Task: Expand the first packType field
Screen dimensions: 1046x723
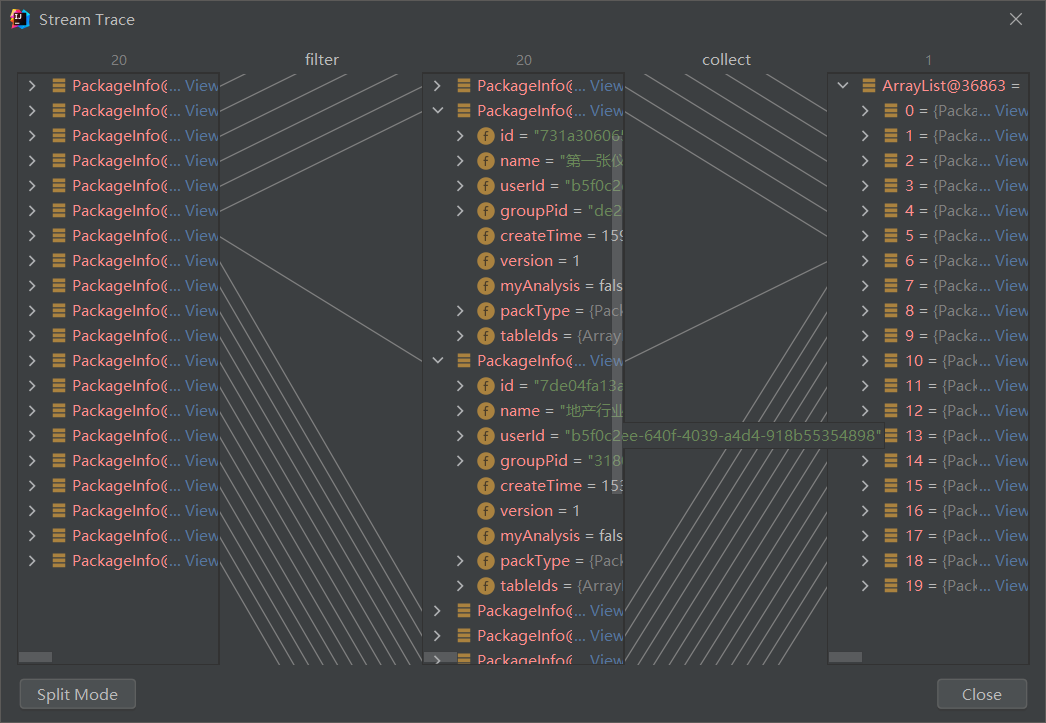Action: 460,311
